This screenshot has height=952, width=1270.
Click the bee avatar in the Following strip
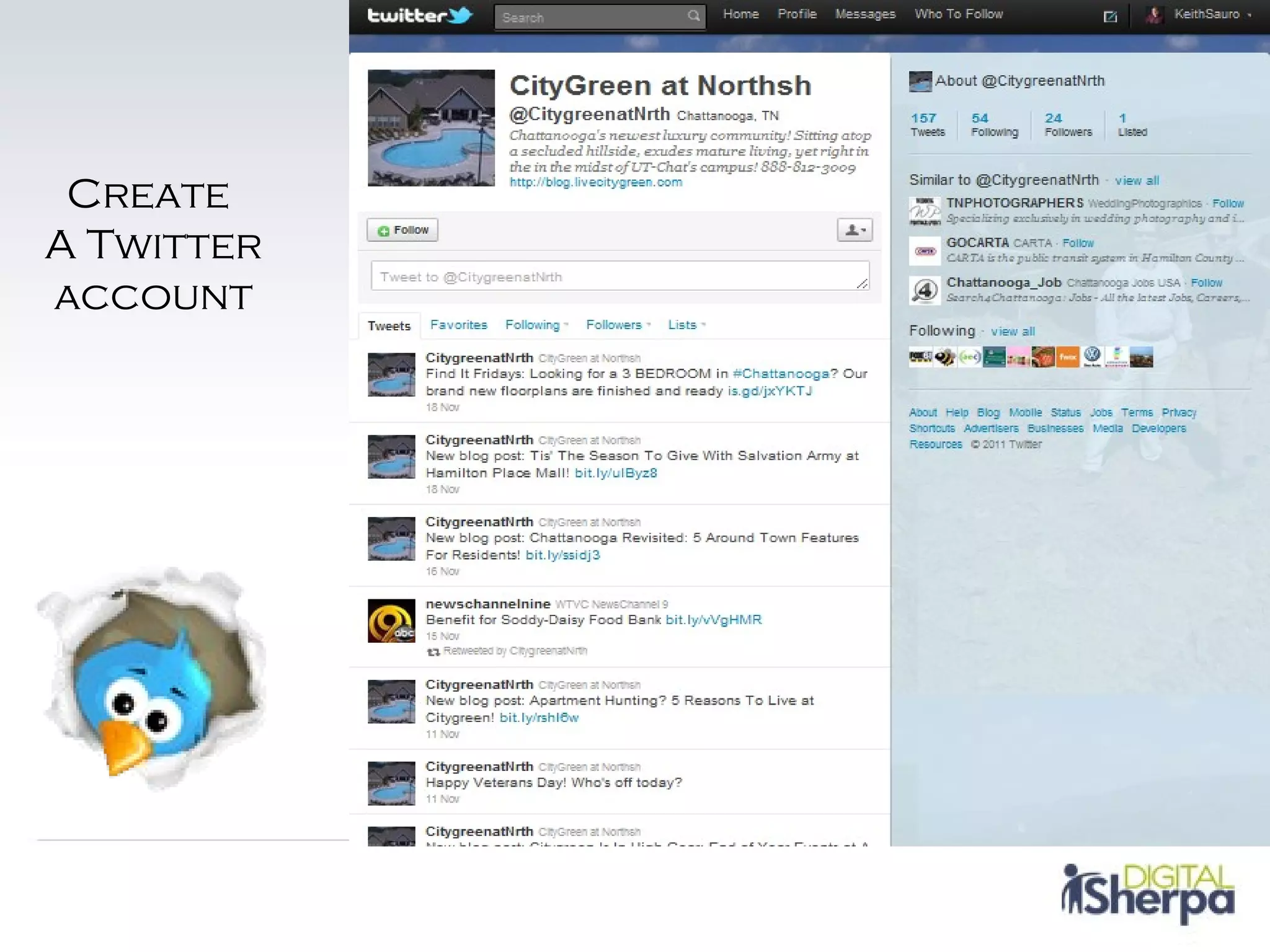point(945,357)
